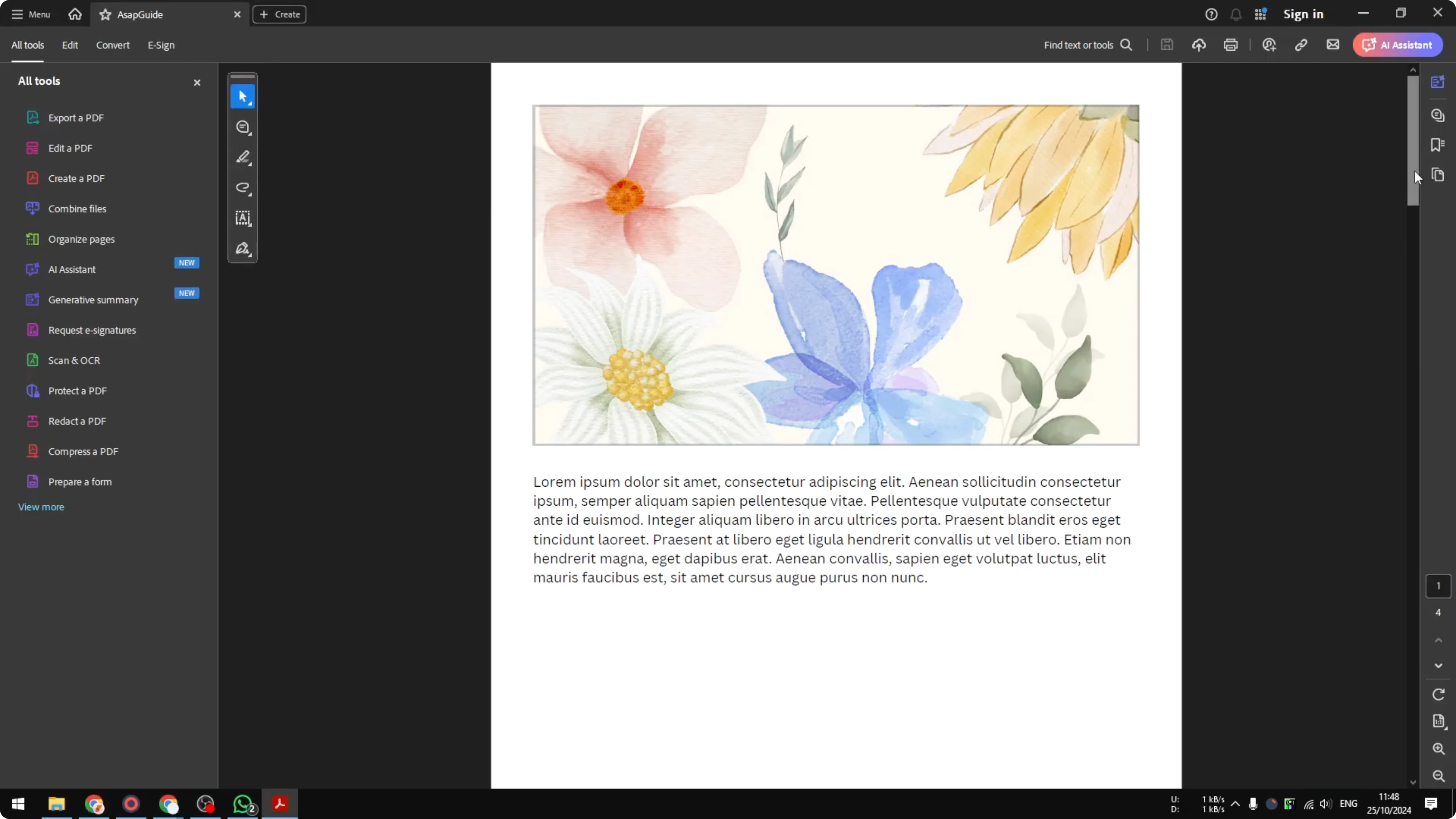Open the Request e-signatures tool
Image resolution: width=1456 pixels, height=819 pixels.
[91, 330]
